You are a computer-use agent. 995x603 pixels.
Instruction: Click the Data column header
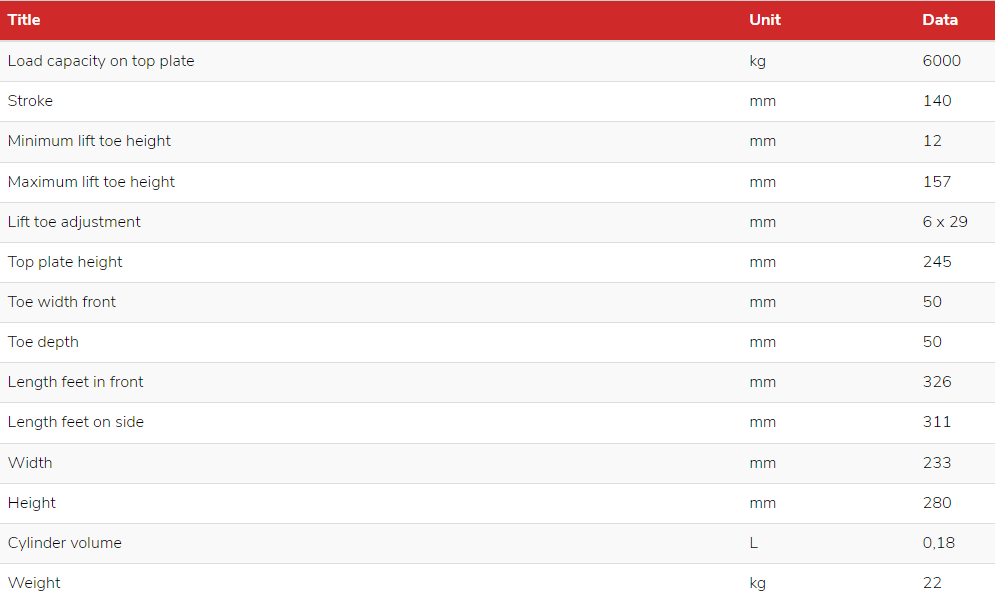[x=940, y=20]
